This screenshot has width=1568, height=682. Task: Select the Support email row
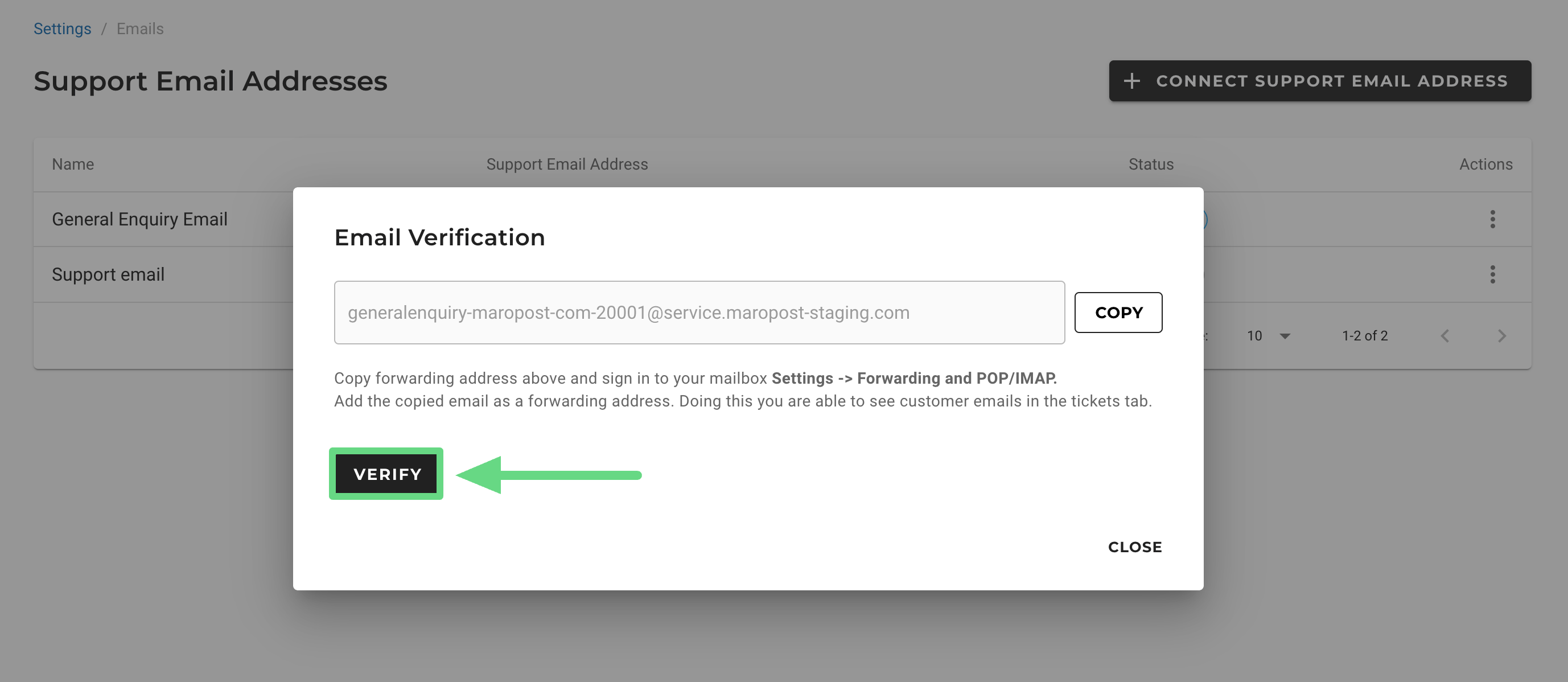[108, 274]
